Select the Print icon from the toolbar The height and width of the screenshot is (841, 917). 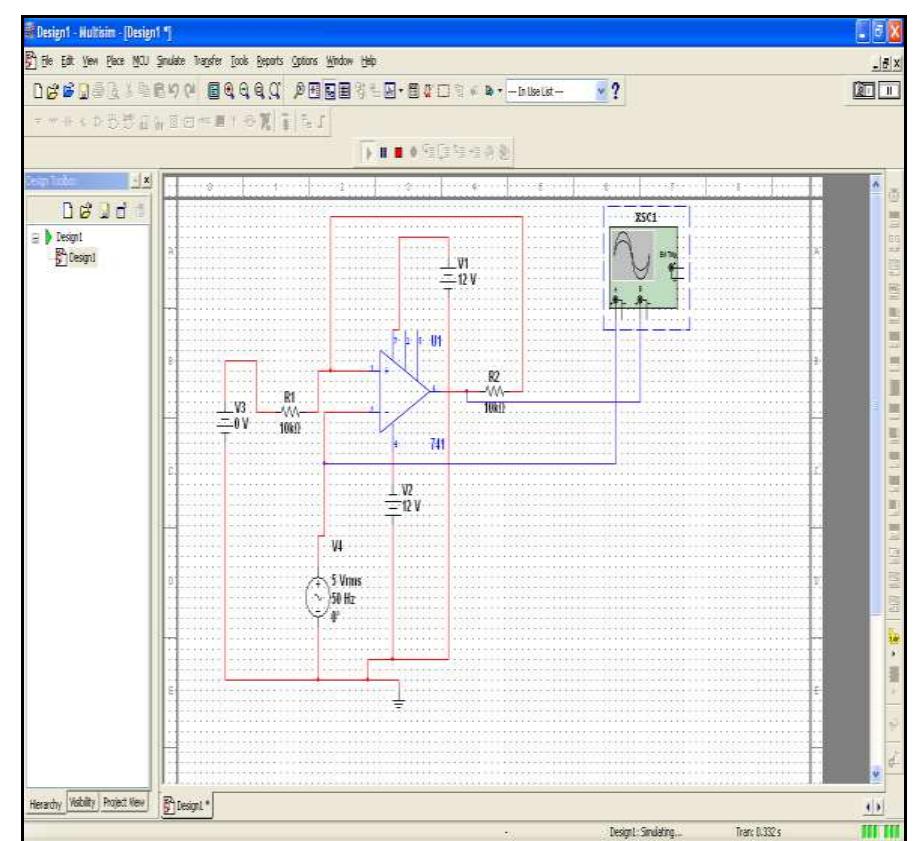click(x=98, y=89)
